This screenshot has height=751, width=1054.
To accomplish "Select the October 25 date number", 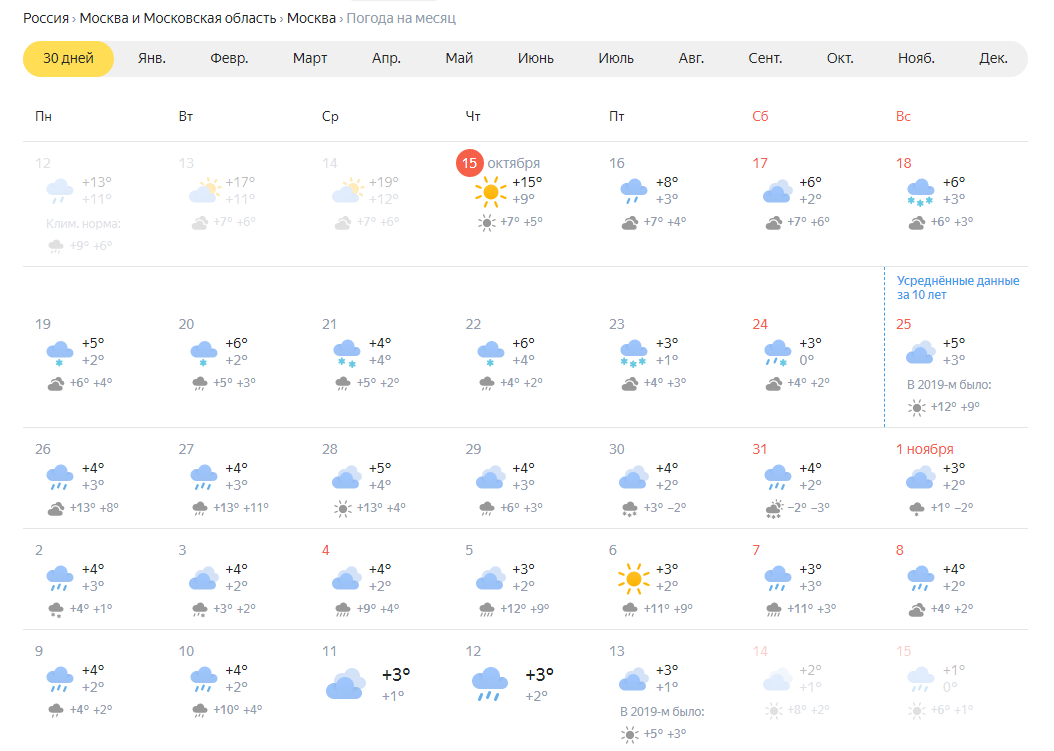I will pyautogui.click(x=904, y=324).
